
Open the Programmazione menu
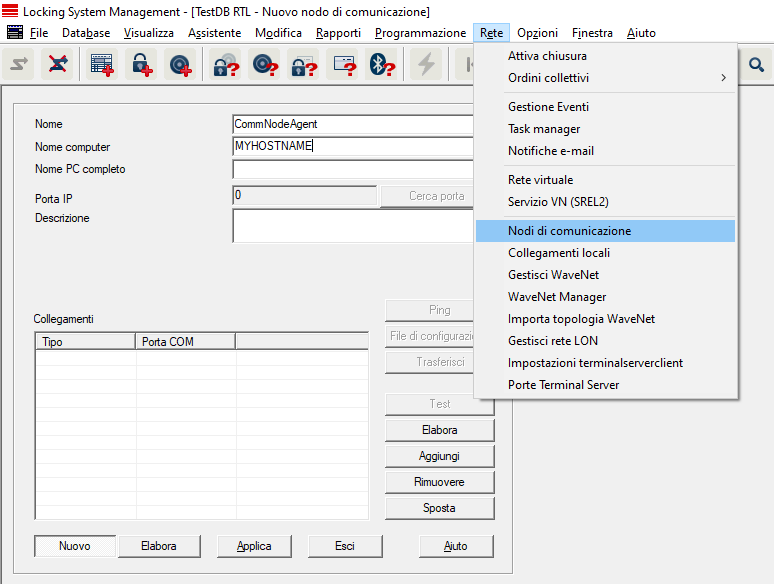point(420,33)
